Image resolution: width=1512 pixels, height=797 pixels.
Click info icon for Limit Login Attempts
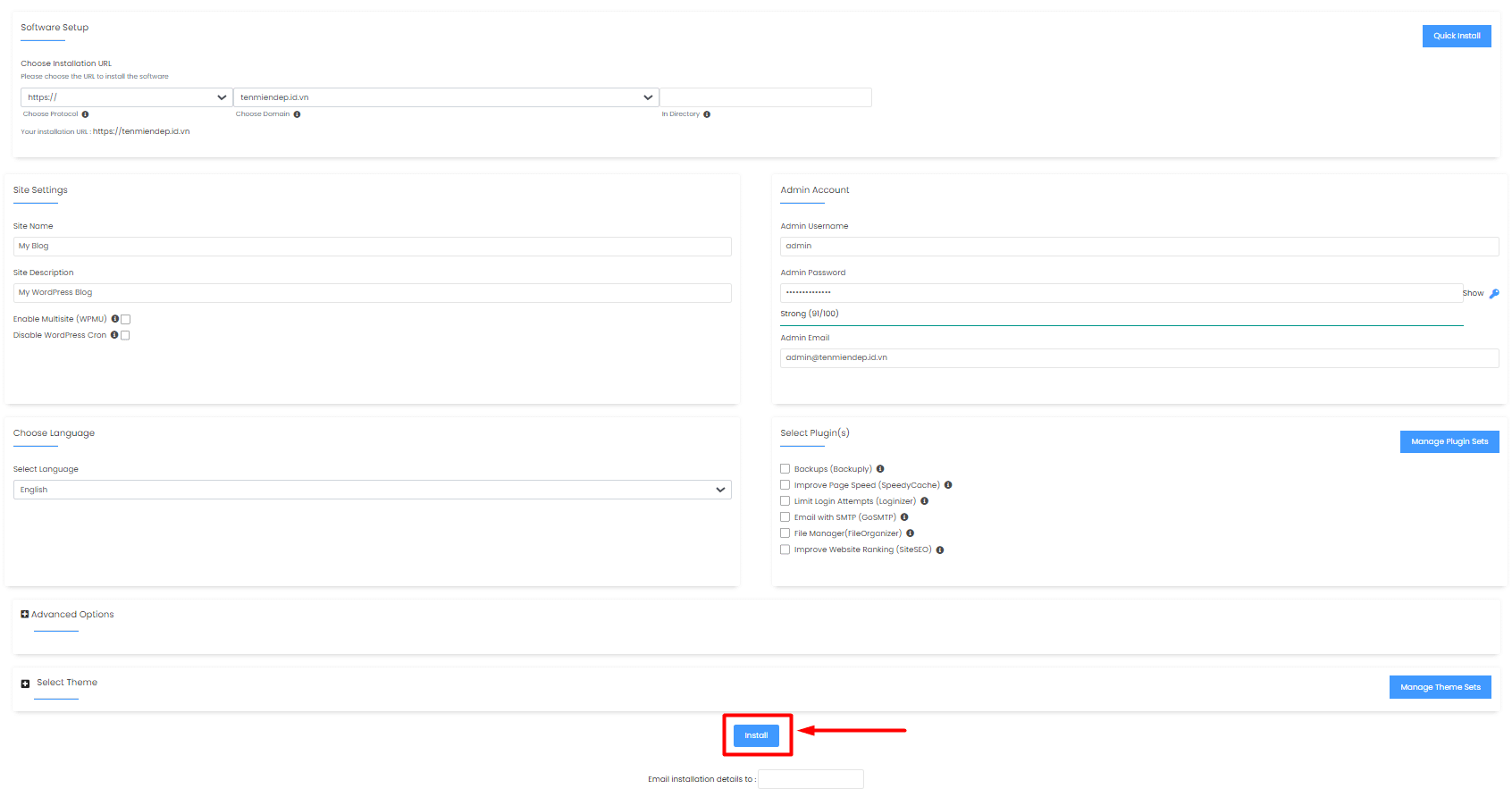click(x=924, y=501)
